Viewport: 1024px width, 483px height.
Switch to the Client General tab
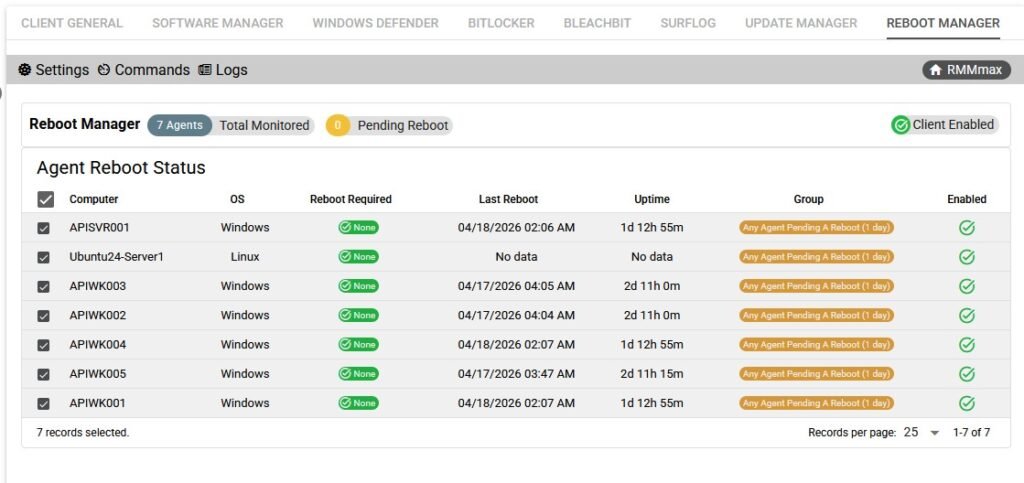point(72,23)
